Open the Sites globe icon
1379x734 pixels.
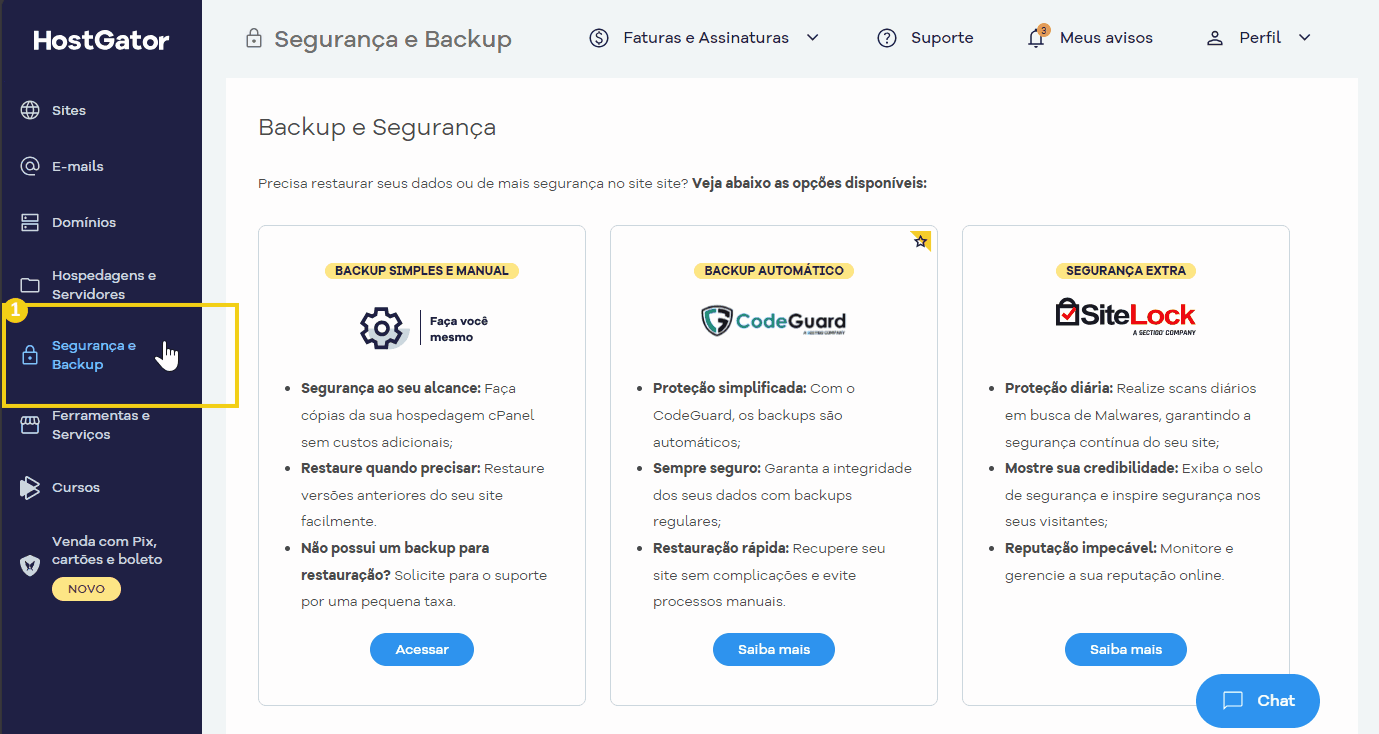(30, 110)
